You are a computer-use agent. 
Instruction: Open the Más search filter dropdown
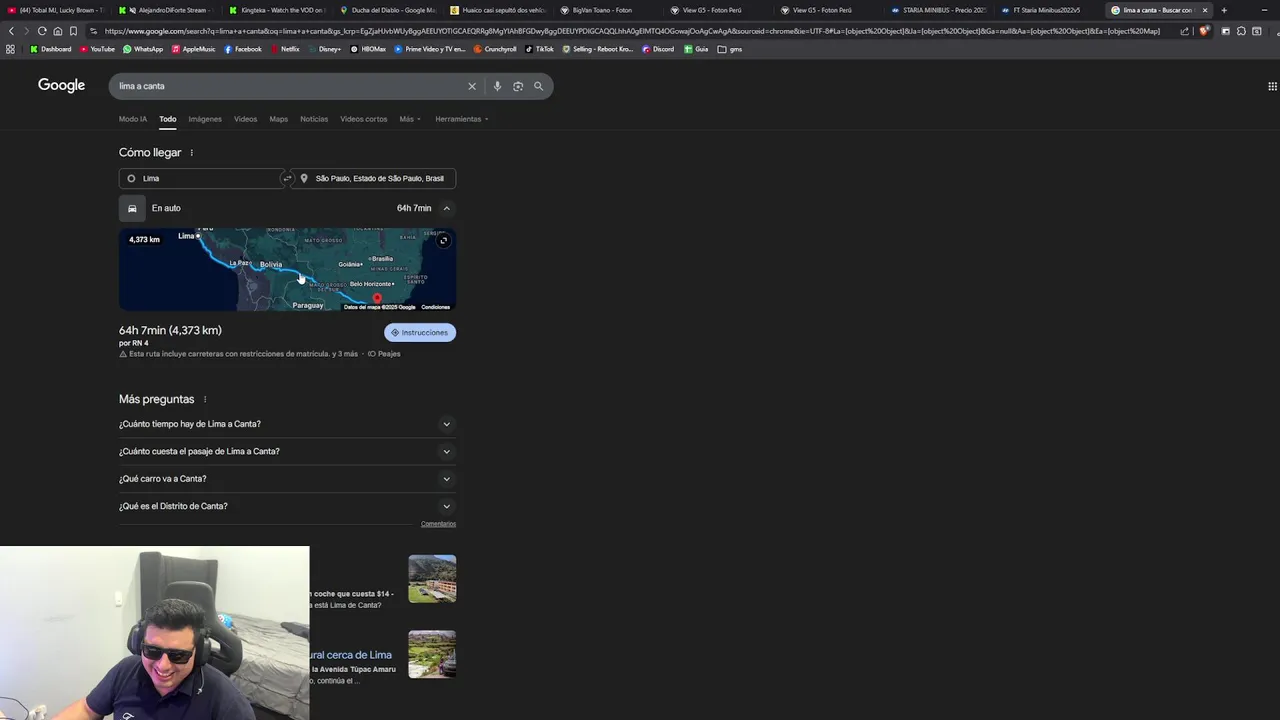[410, 119]
